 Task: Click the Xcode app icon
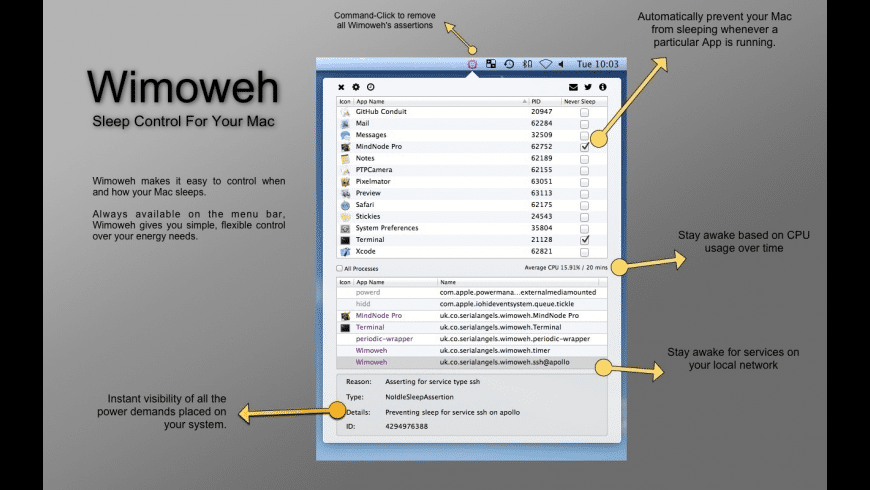(x=345, y=252)
